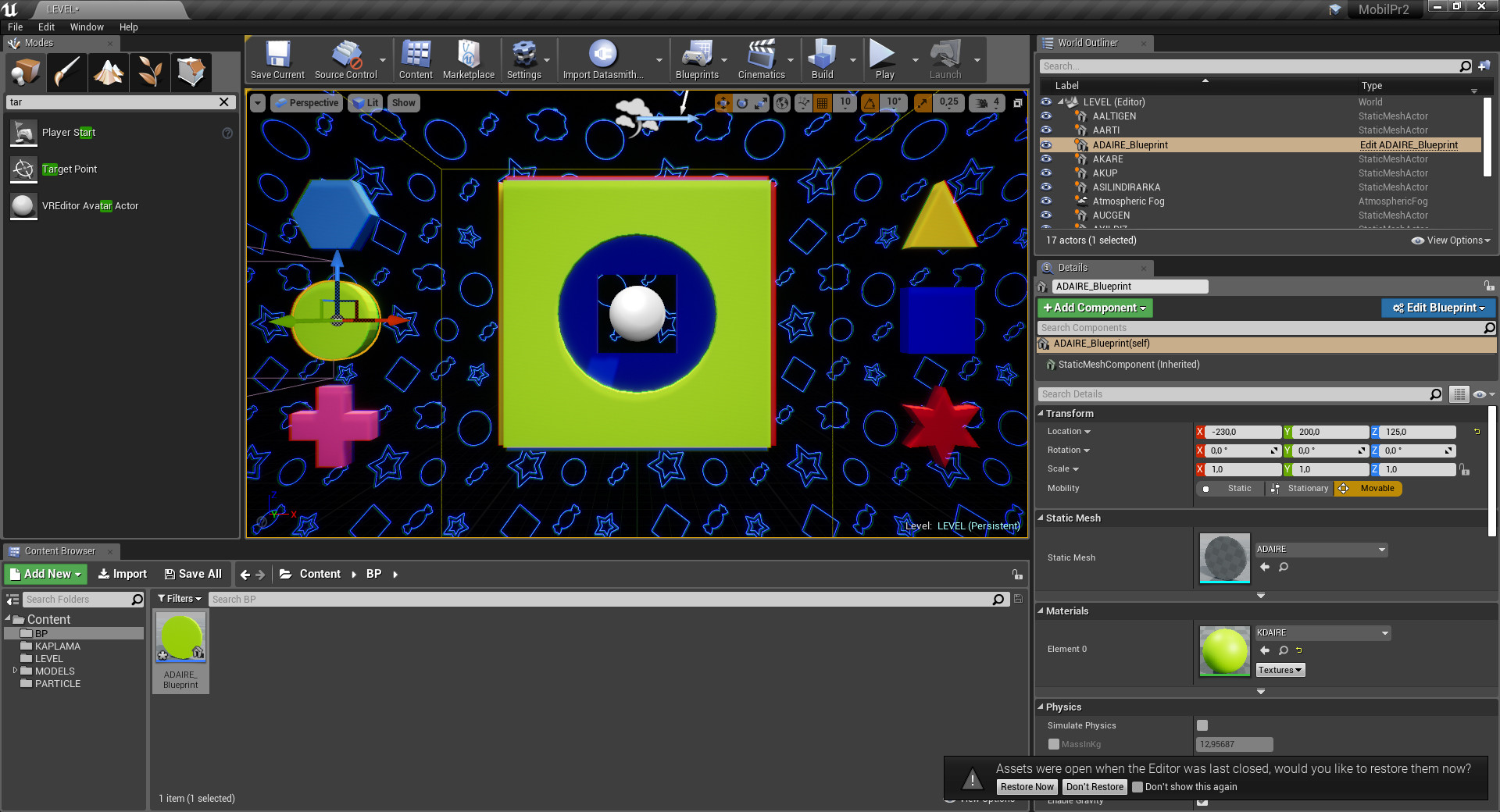The image size is (1500, 812).
Task: Open the ADAIRE static mesh dropdown
Action: [1321, 550]
